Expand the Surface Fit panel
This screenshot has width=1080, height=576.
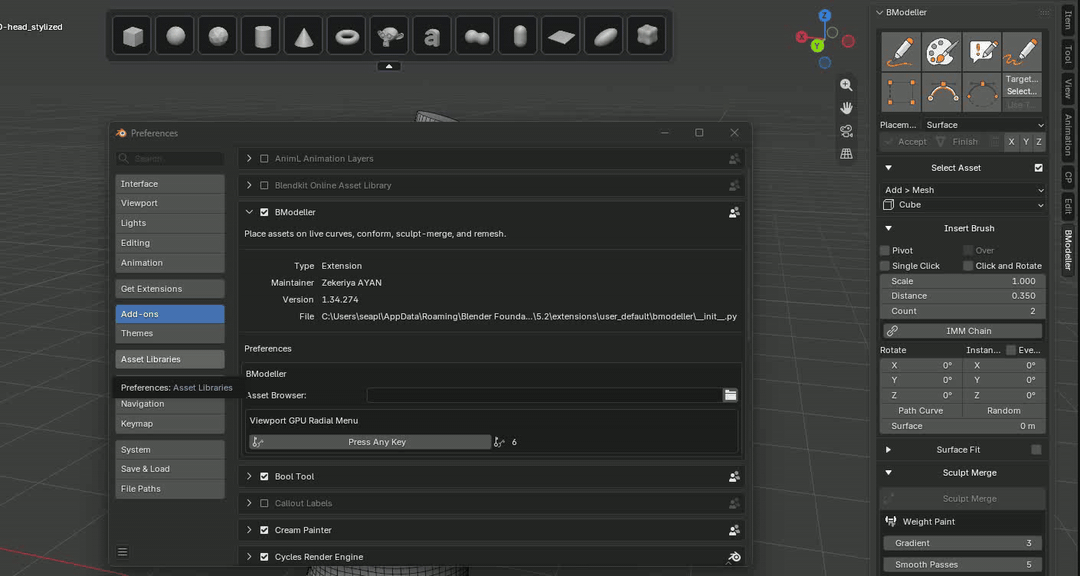[x=888, y=450]
